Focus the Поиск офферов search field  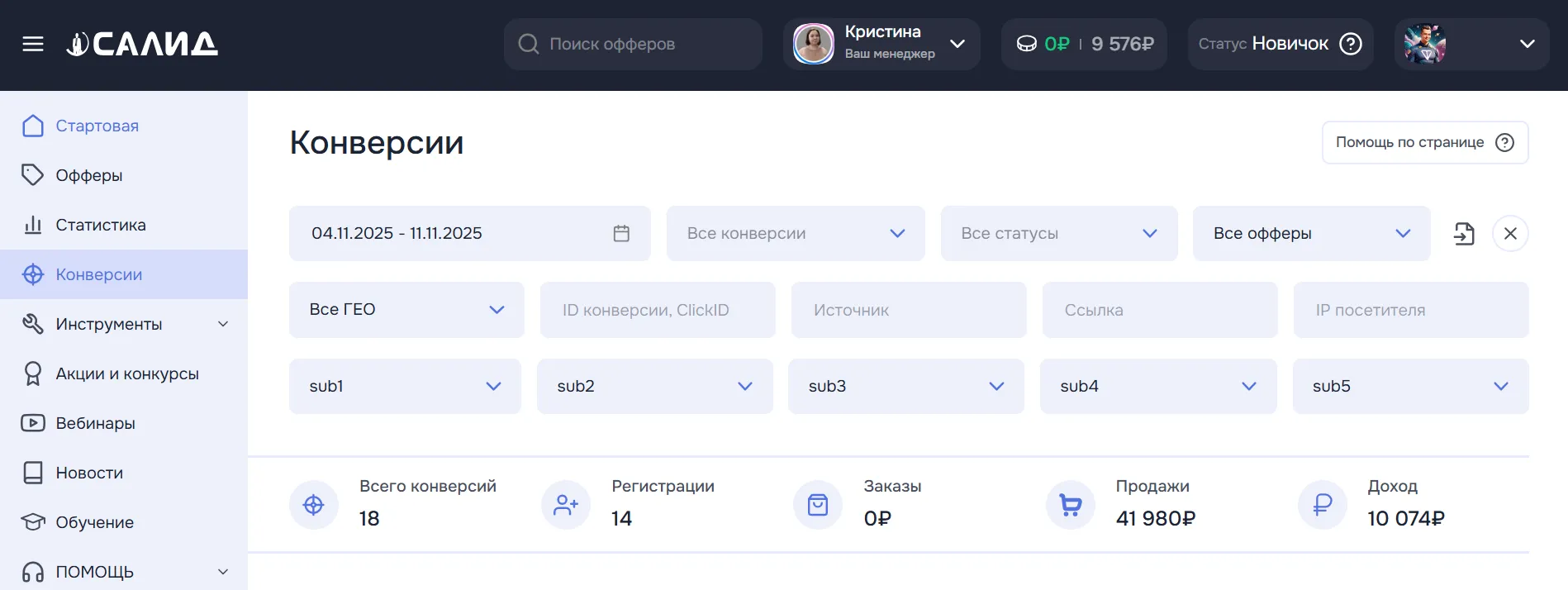coord(633,44)
